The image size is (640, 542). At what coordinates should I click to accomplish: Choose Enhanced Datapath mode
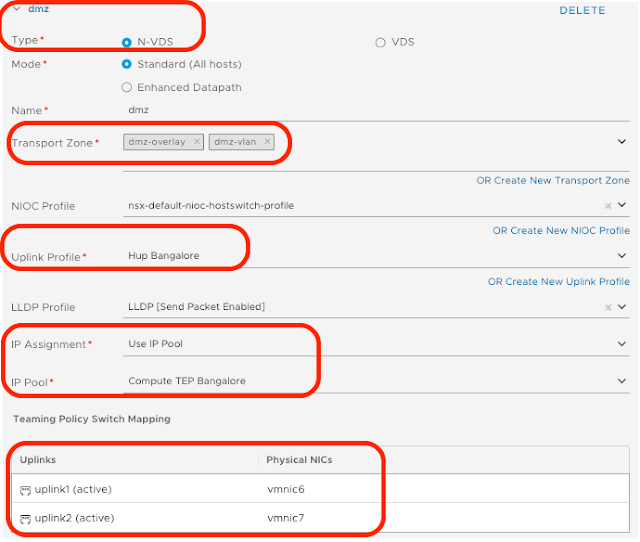click(127, 87)
